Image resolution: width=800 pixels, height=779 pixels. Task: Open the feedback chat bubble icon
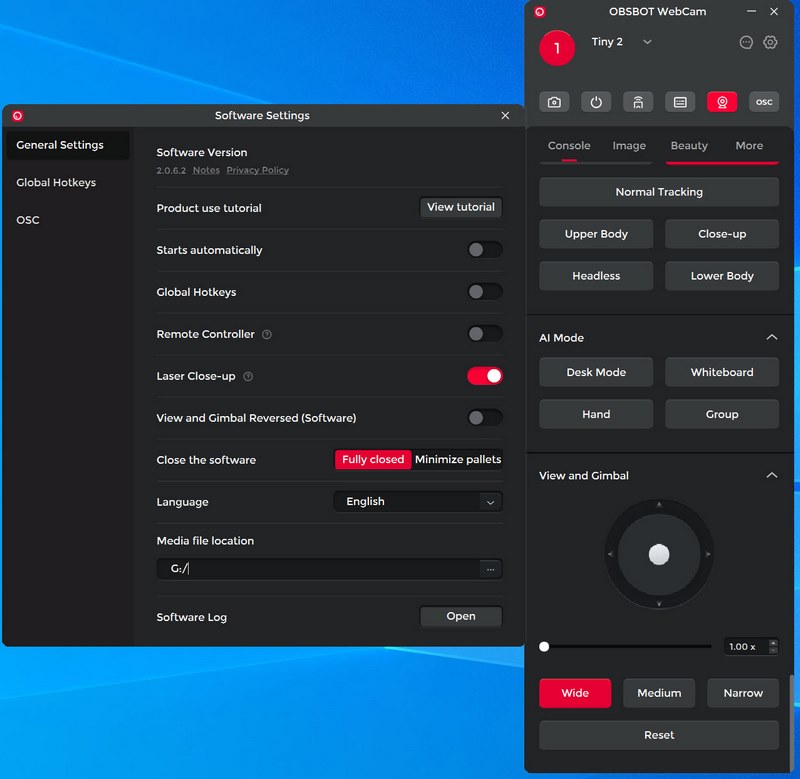tap(746, 42)
